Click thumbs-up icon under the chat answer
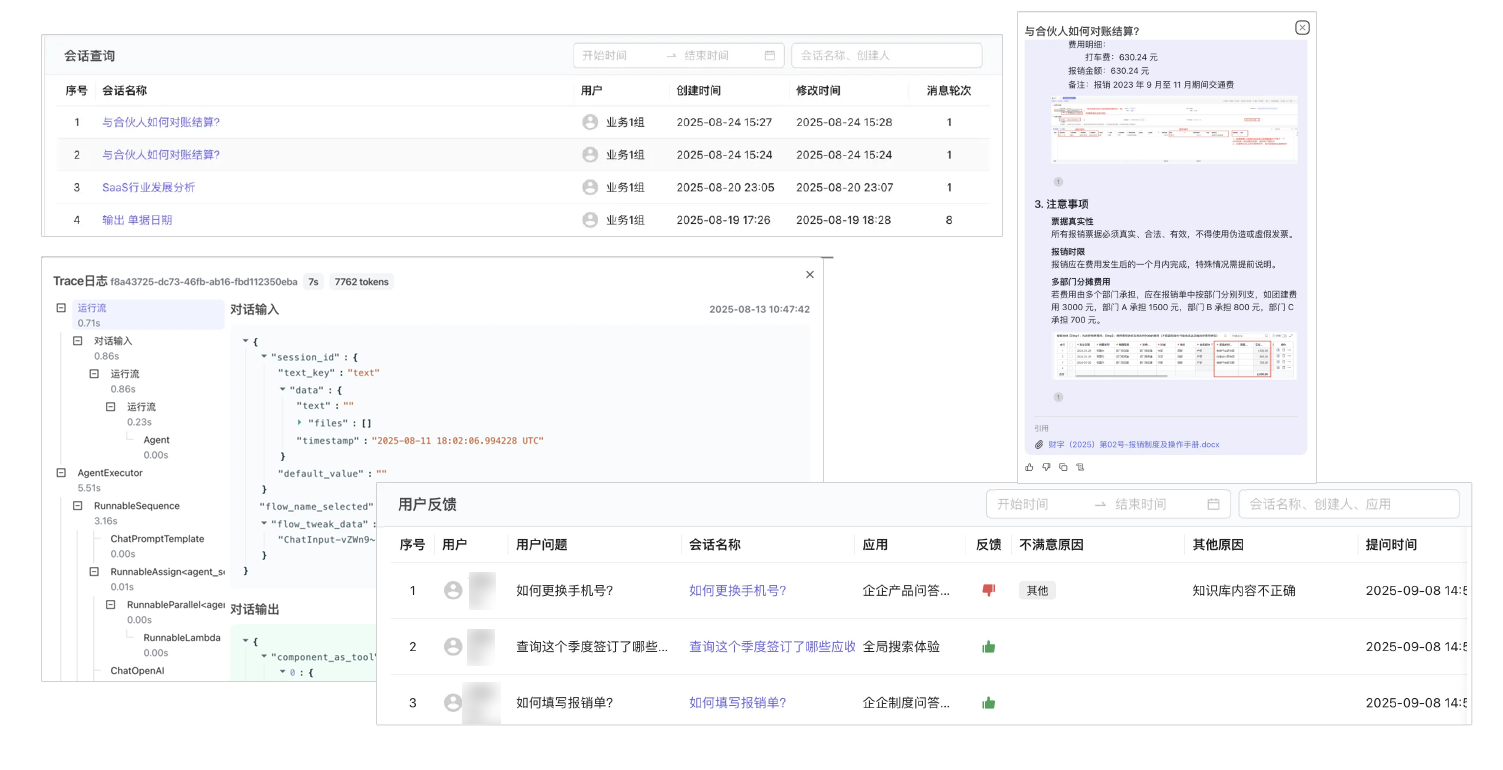The image size is (1503, 770). click(x=1030, y=467)
